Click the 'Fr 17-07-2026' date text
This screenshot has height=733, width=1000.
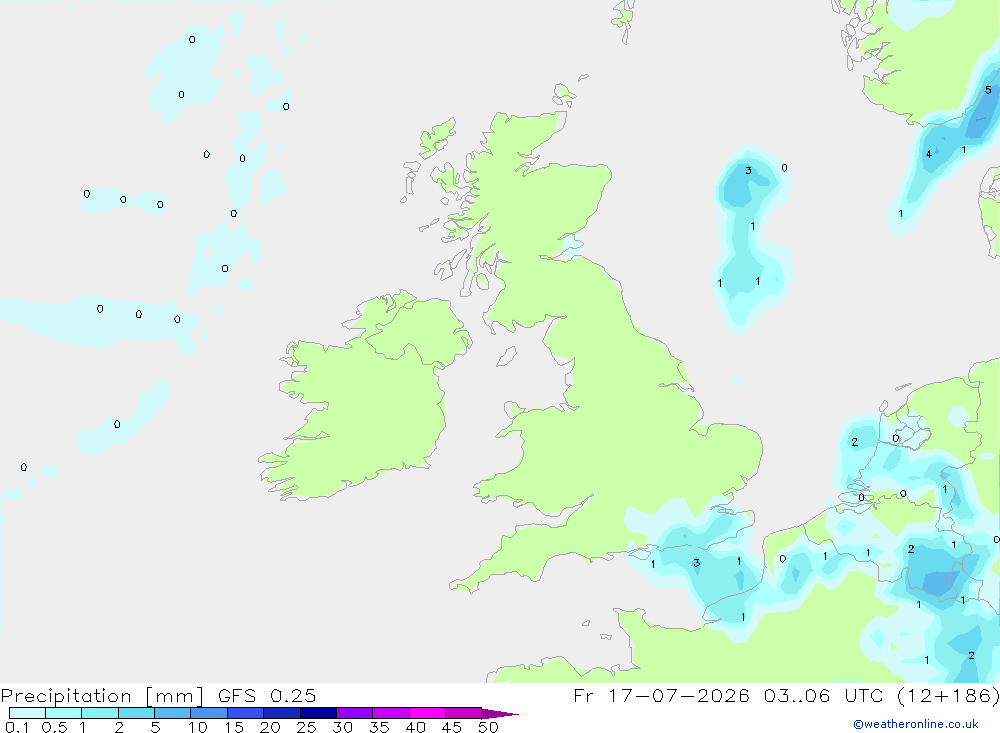661,695
